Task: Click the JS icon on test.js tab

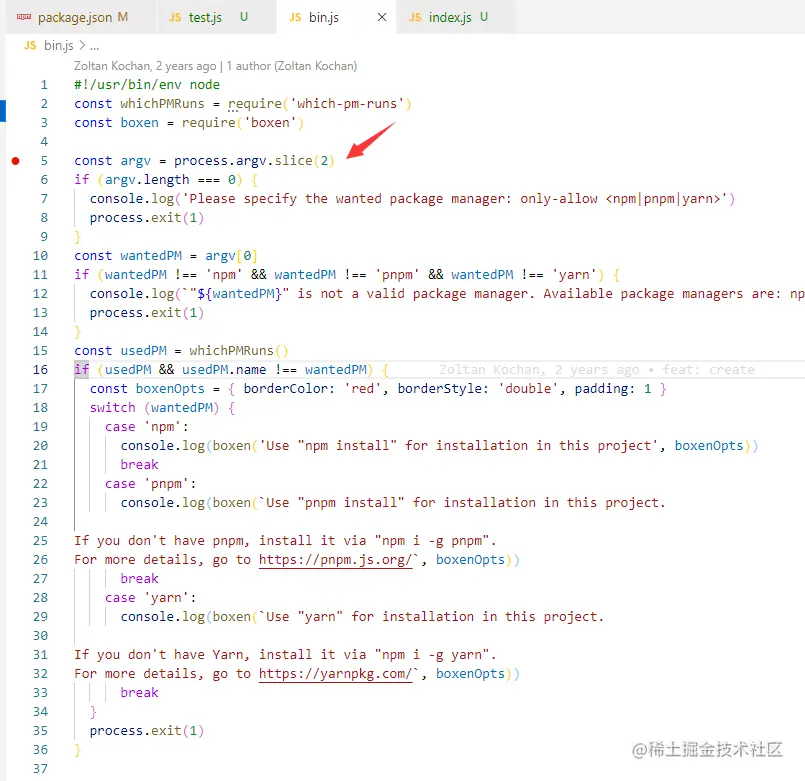Action: coord(175,17)
